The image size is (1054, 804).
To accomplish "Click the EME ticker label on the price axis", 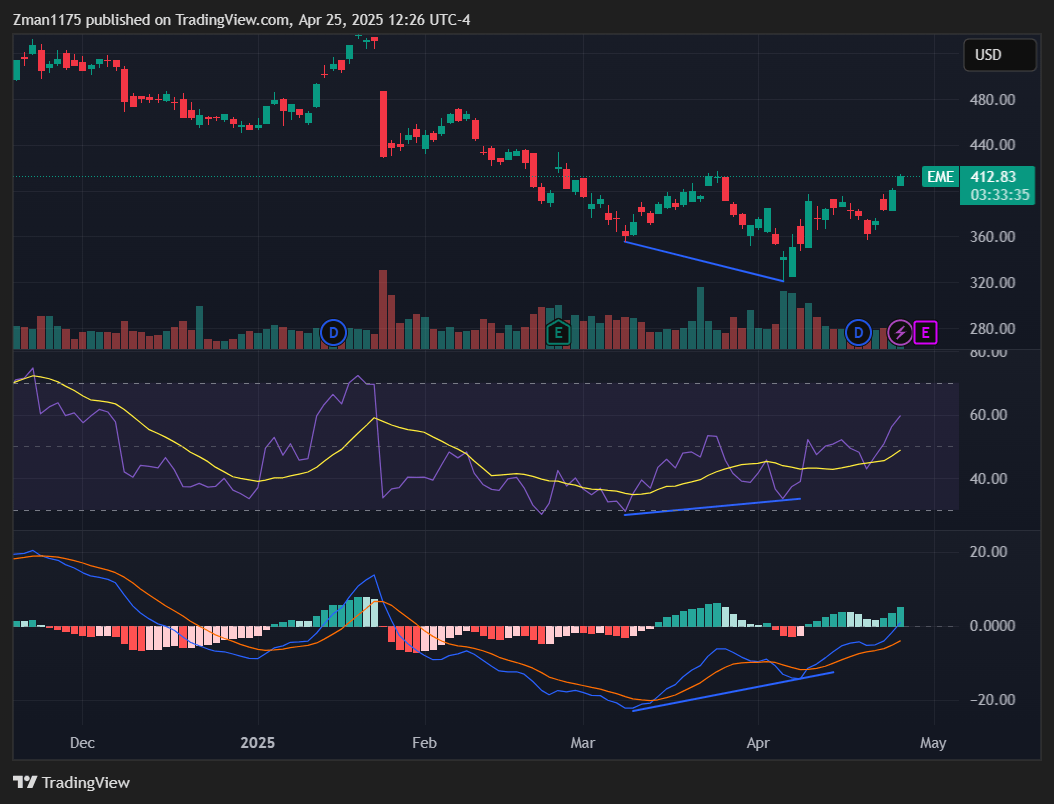I will point(939,177).
